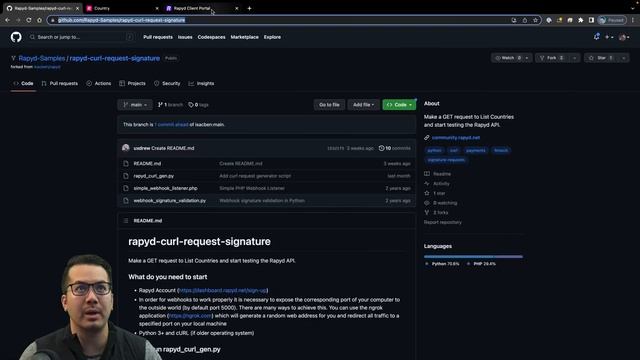Click the README outline list icon
Viewport: 640px width, 360px height.
126,221
